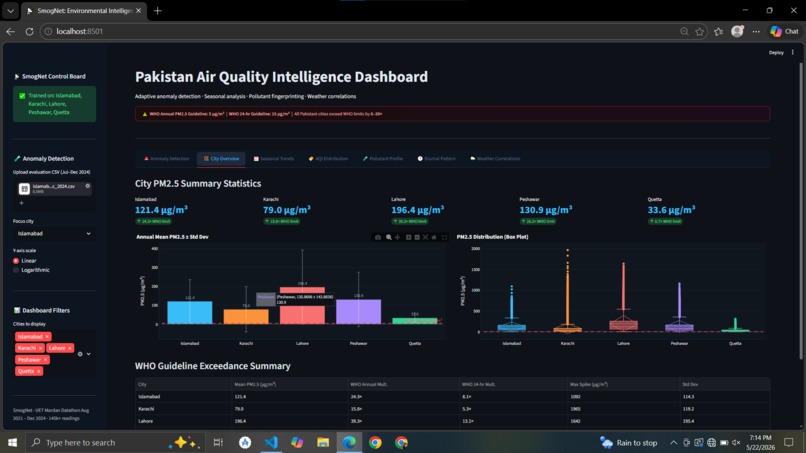Launch Visual Studio Code from taskbar
This screenshot has height=453, width=806.
[x=271, y=442]
